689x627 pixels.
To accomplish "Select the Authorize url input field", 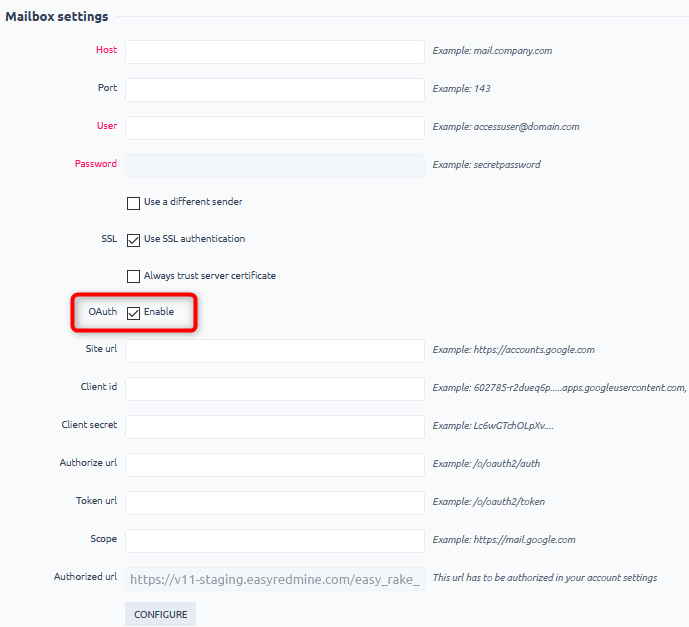I will pos(275,465).
